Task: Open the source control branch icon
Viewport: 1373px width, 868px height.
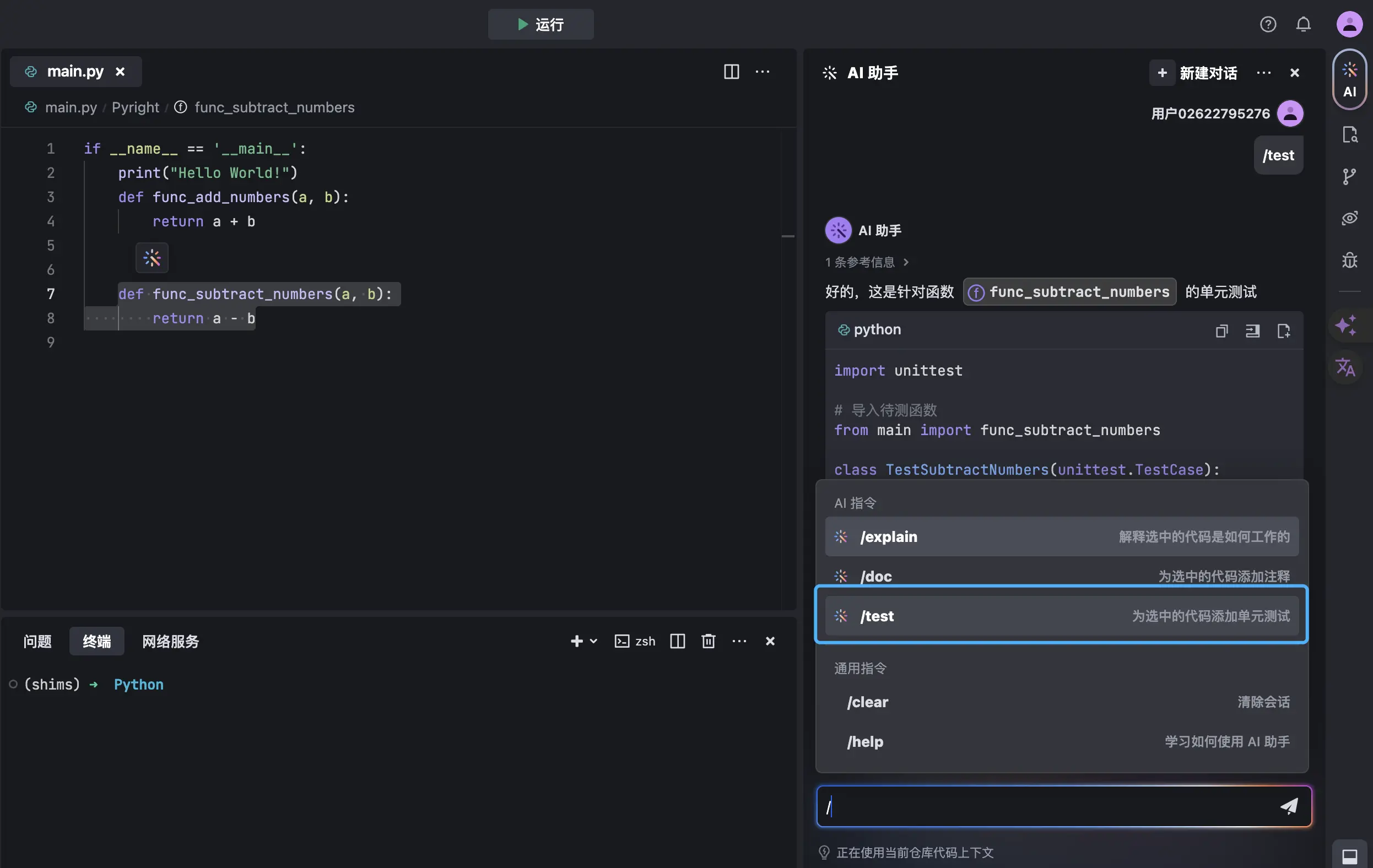Action: pyautogui.click(x=1350, y=176)
